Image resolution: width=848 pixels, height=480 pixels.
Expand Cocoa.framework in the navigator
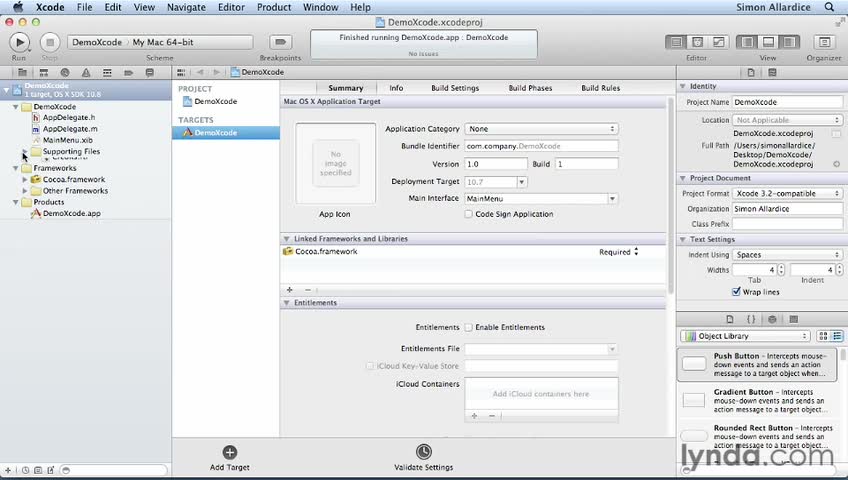(25, 179)
